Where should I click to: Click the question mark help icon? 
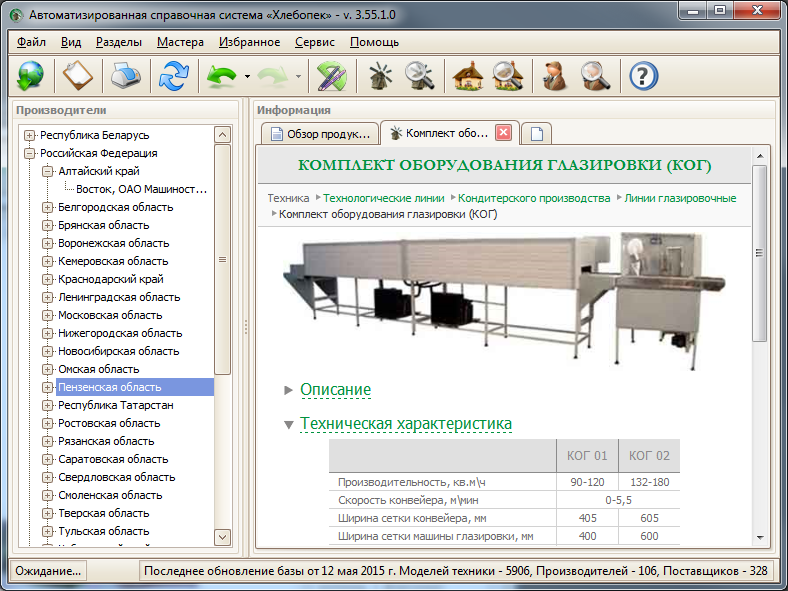[x=643, y=76]
